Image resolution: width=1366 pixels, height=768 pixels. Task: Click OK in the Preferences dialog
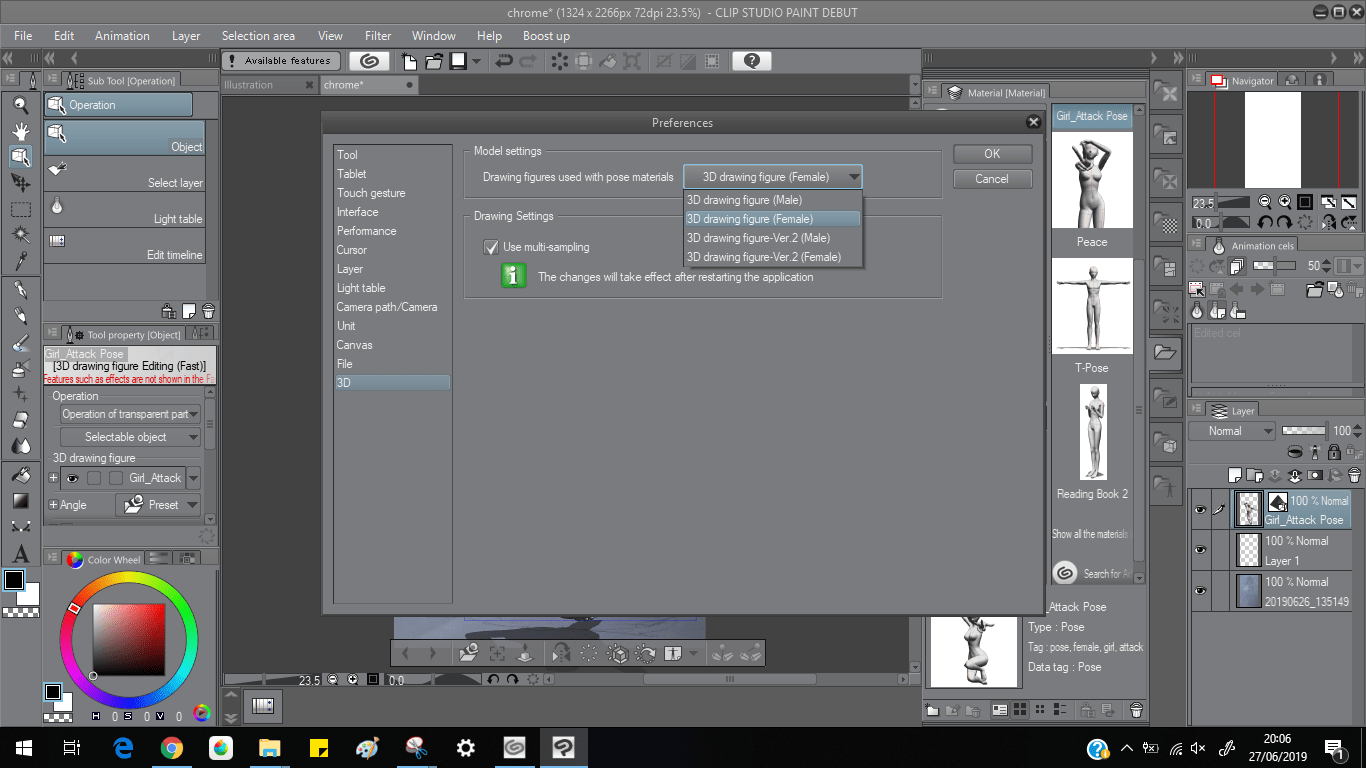pos(992,154)
